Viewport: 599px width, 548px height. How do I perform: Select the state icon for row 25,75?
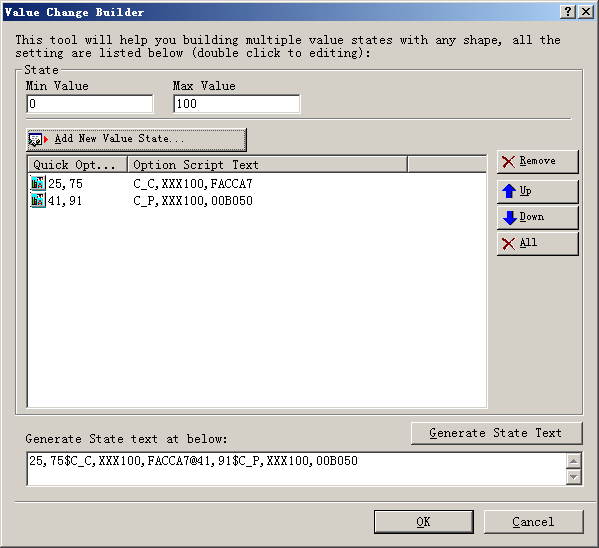(38, 183)
